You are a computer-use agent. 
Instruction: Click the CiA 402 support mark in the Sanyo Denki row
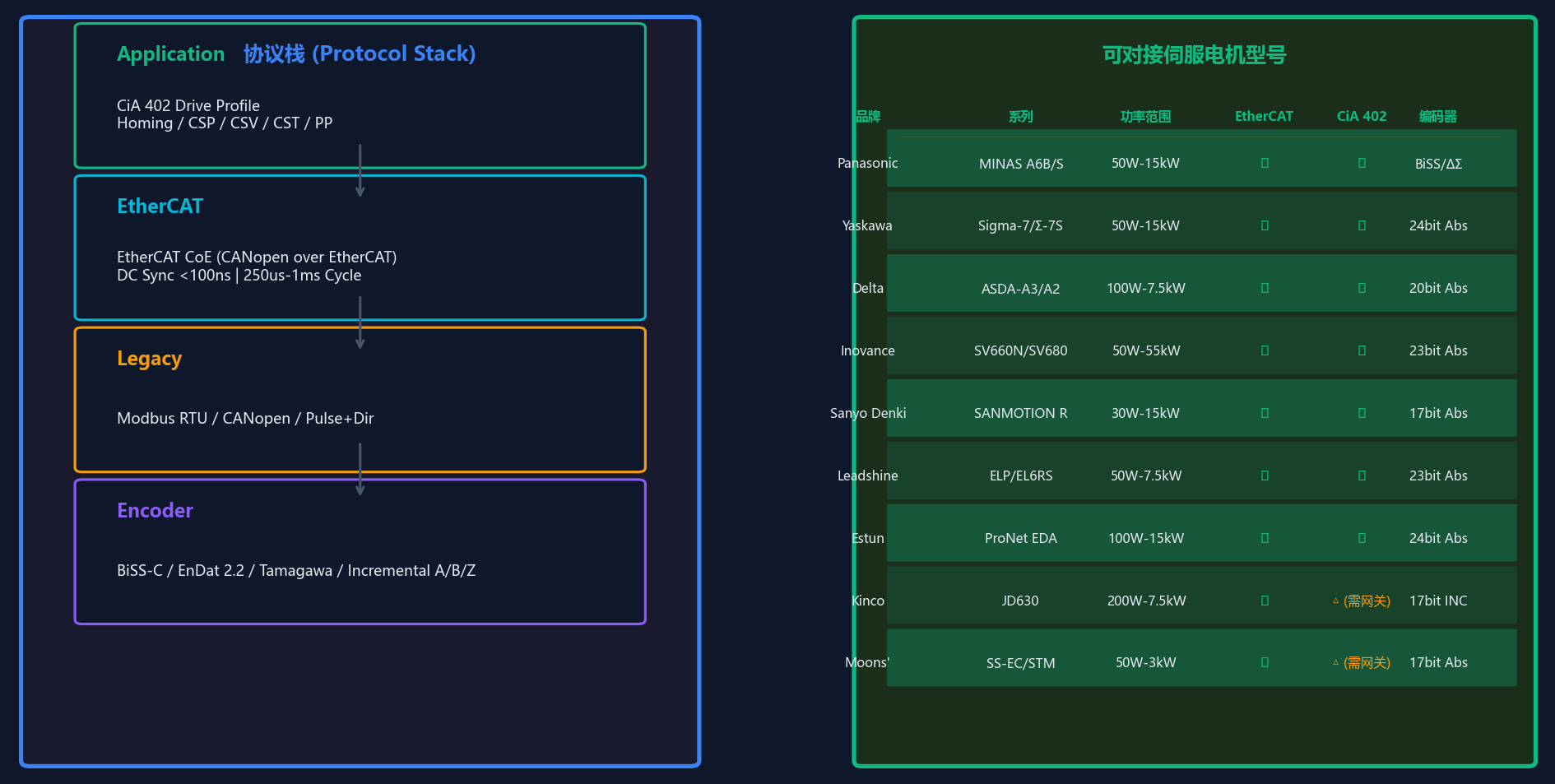coord(1362,413)
